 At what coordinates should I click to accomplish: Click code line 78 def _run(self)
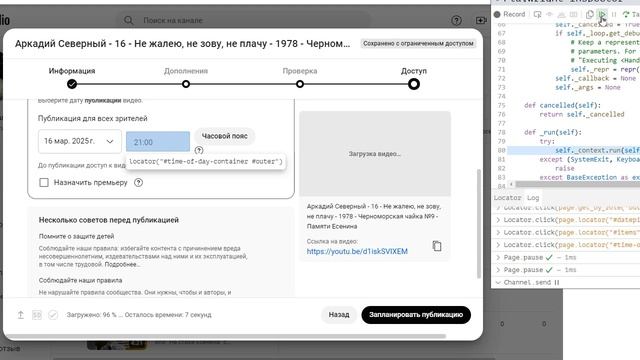[x=553, y=132]
